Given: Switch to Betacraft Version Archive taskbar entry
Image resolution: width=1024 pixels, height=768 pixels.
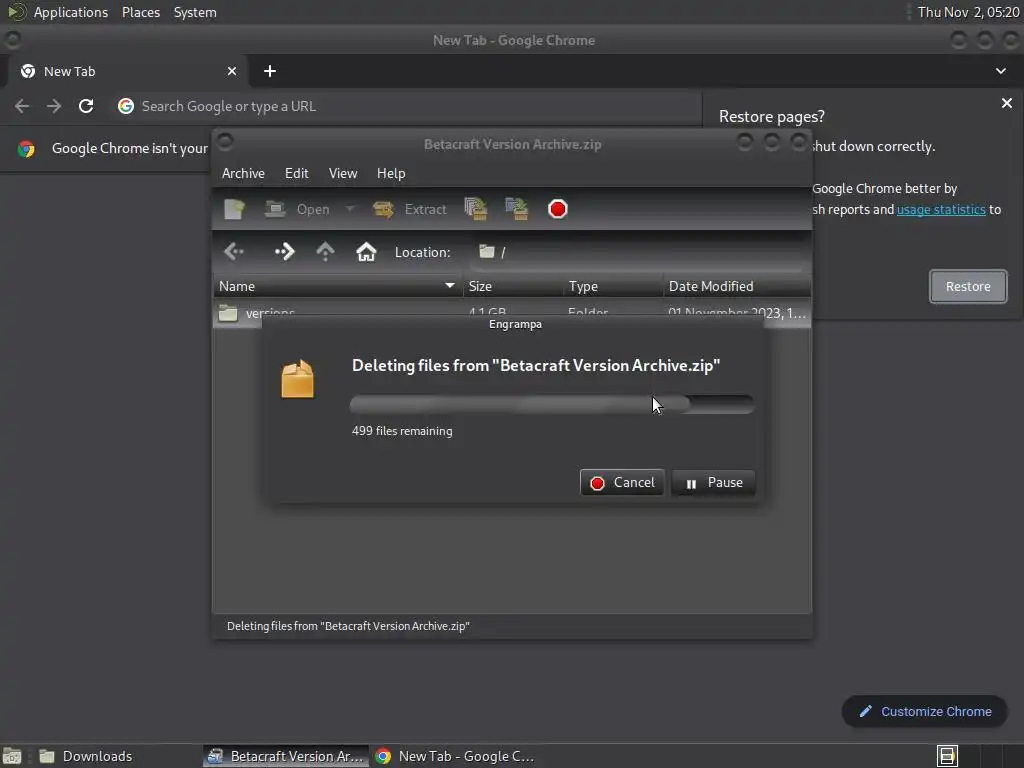Looking at the screenshot, I should pyautogui.click(x=285, y=756).
